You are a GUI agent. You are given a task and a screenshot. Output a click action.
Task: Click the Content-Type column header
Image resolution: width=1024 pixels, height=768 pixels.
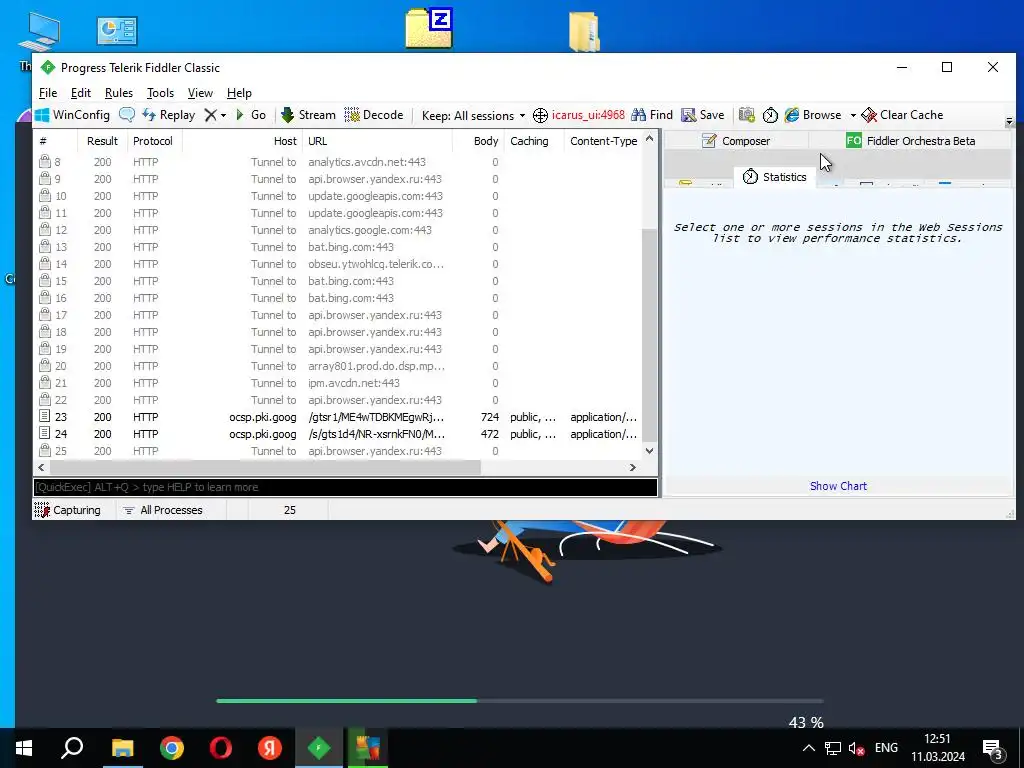point(603,141)
